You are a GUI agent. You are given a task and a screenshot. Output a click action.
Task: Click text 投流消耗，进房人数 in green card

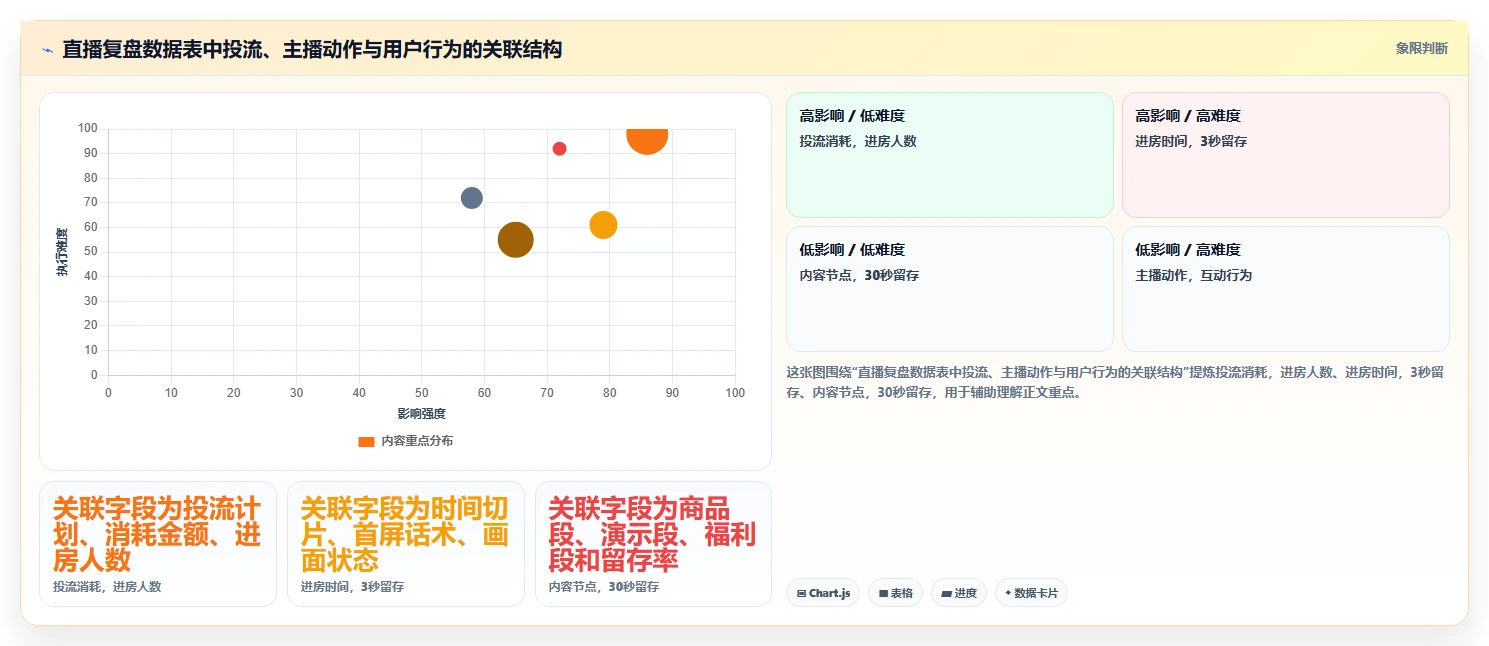pyautogui.click(x=858, y=142)
